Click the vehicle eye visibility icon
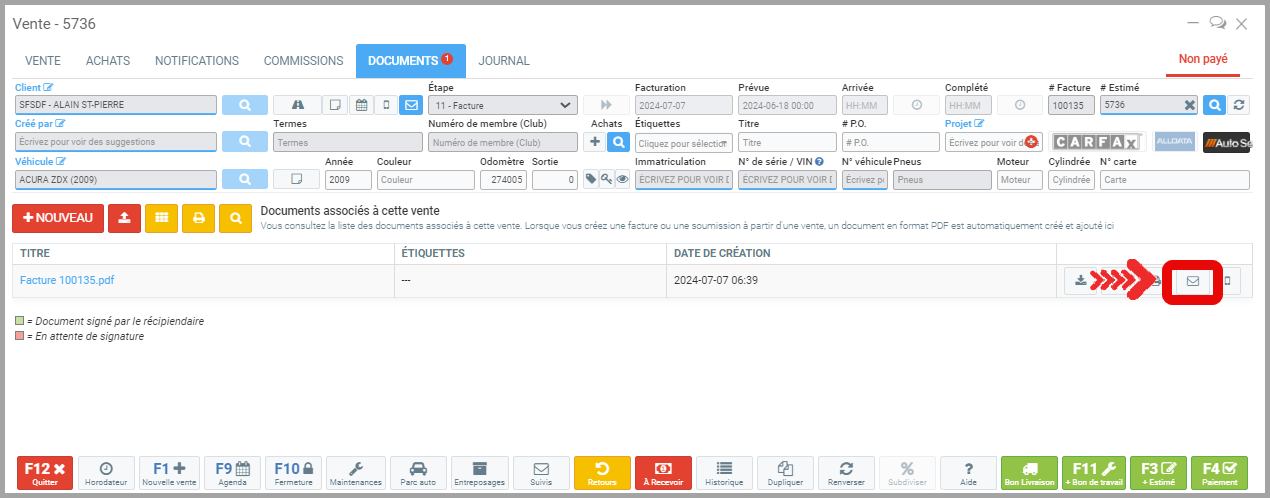Image resolution: width=1270 pixels, height=498 pixels. pos(622,179)
